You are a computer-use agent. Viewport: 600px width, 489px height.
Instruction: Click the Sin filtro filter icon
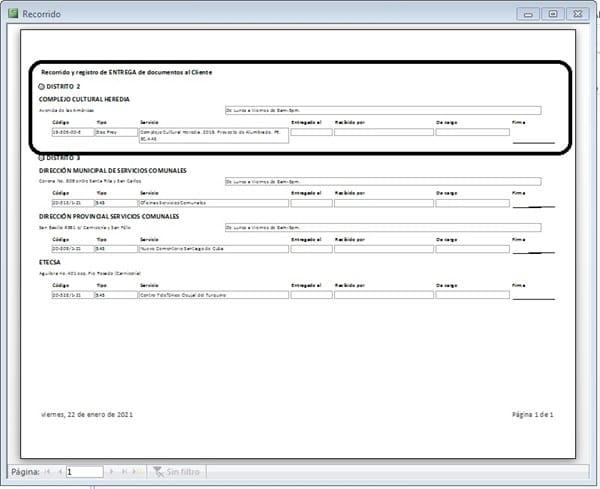click(x=157, y=470)
